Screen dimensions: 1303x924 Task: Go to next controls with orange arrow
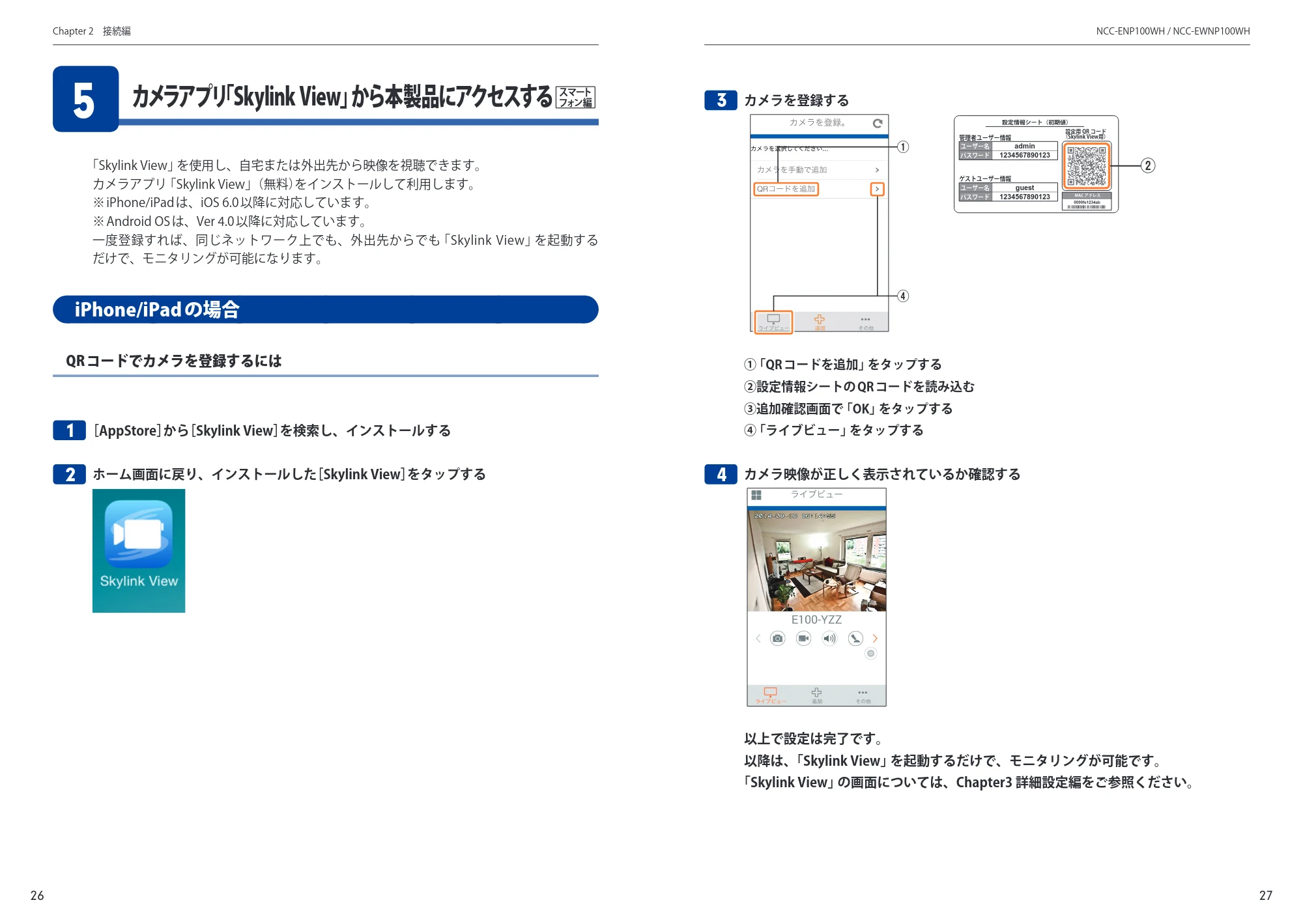(x=875, y=638)
